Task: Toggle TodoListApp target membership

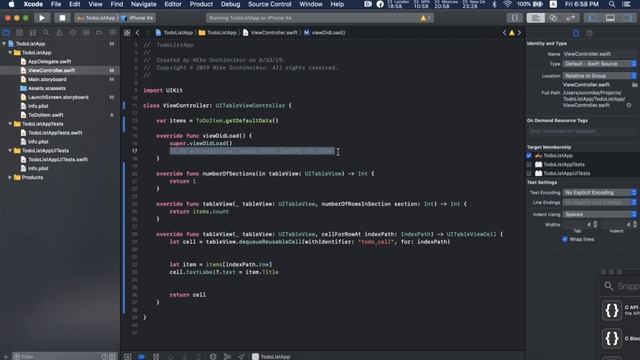Action: point(529,156)
